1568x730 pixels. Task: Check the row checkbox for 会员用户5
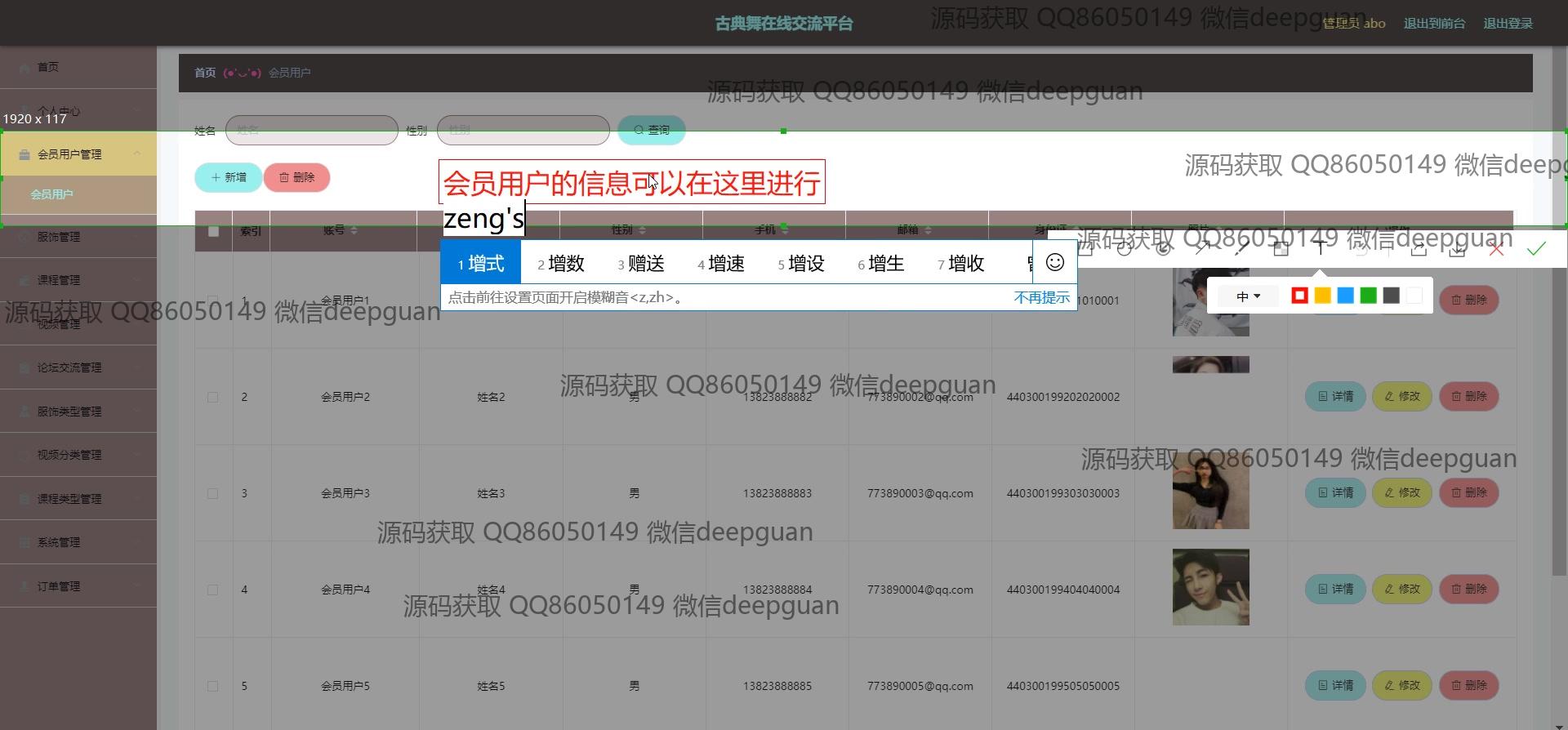212,686
